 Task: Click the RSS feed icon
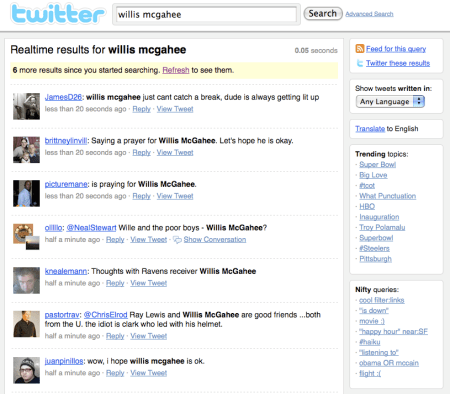(360, 49)
